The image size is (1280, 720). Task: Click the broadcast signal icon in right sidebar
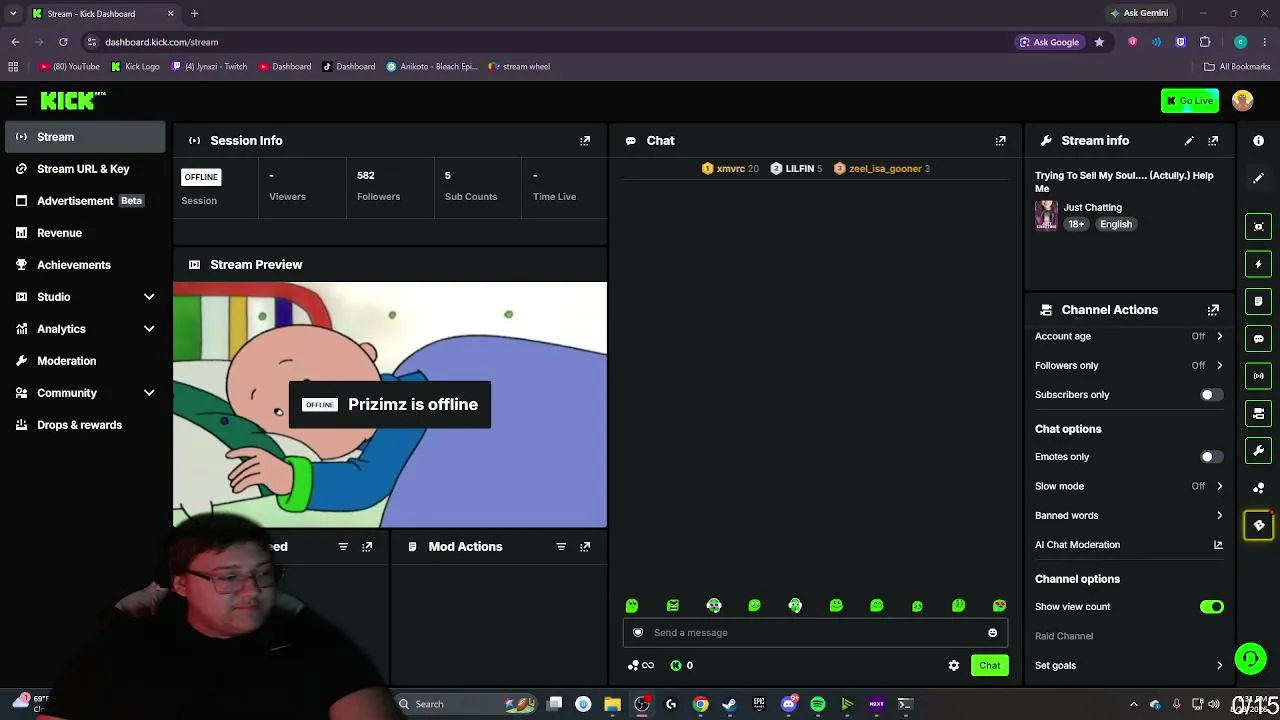(x=1258, y=376)
